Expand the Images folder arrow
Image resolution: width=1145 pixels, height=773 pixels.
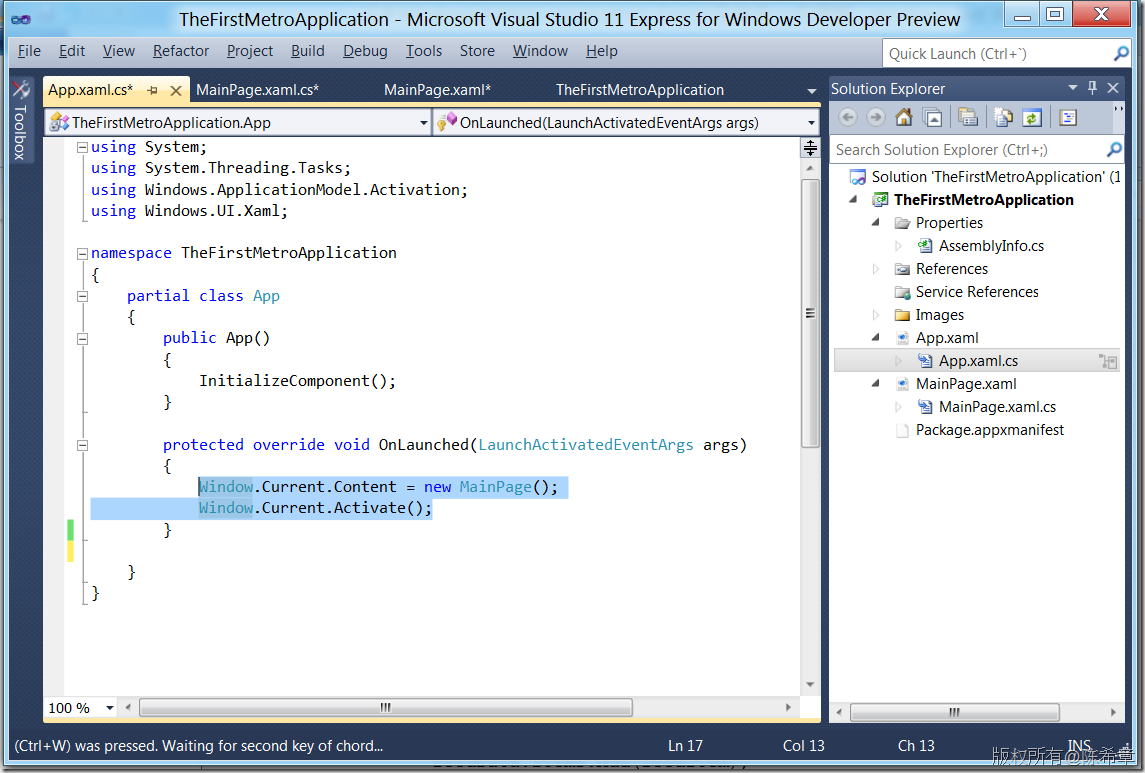click(876, 315)
